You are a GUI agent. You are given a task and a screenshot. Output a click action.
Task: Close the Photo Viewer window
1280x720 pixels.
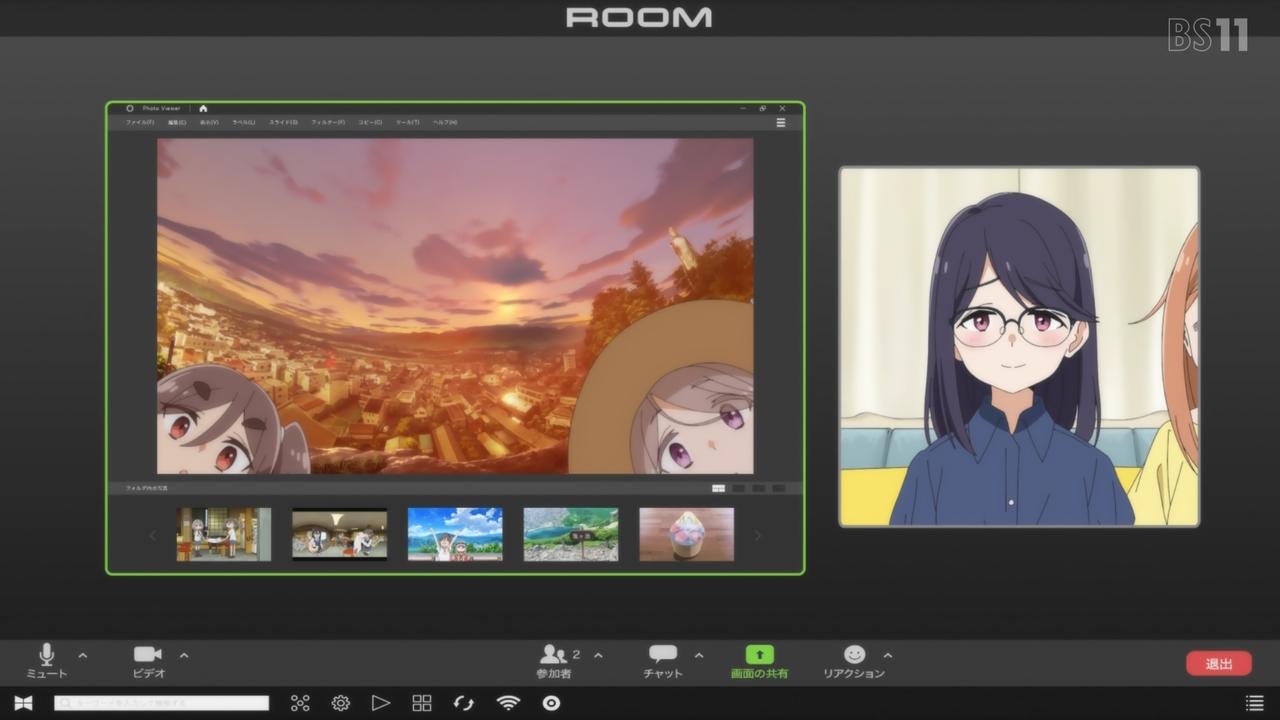782,108
